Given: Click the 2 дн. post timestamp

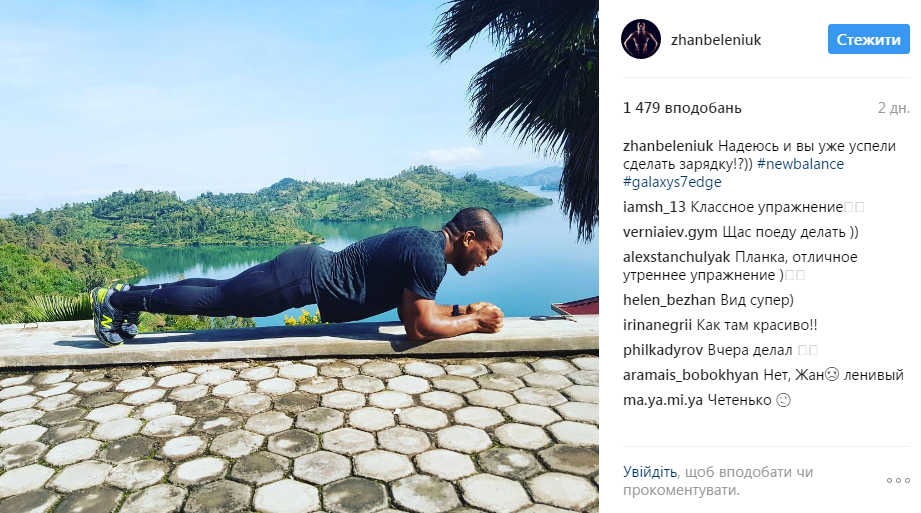Looking at the screenshot, I should coord(893,108).
